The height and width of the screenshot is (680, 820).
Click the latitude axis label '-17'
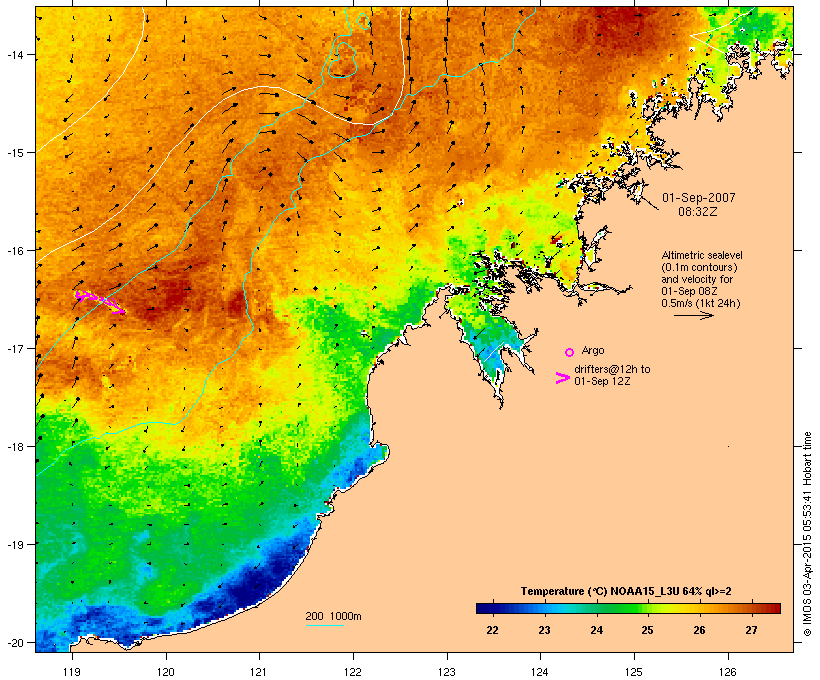pos(14,348)
